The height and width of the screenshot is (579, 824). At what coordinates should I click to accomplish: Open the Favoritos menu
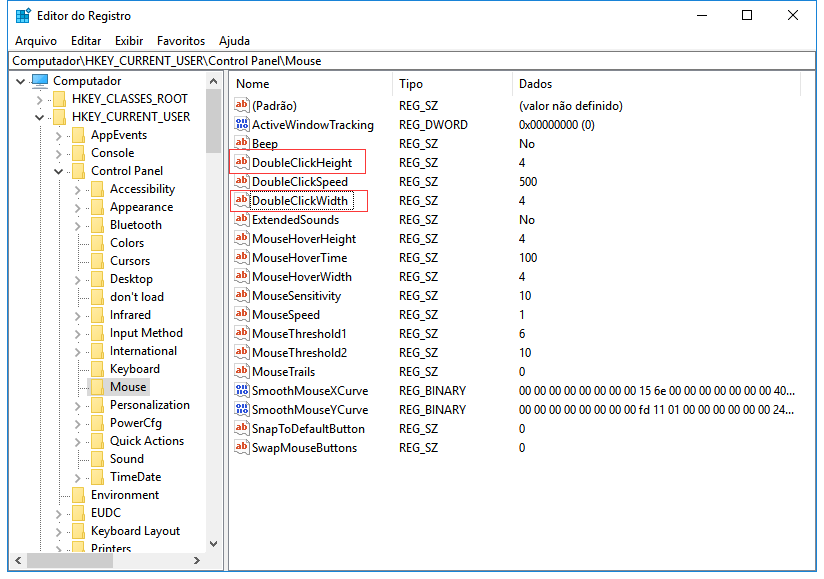tap(181, 41)
